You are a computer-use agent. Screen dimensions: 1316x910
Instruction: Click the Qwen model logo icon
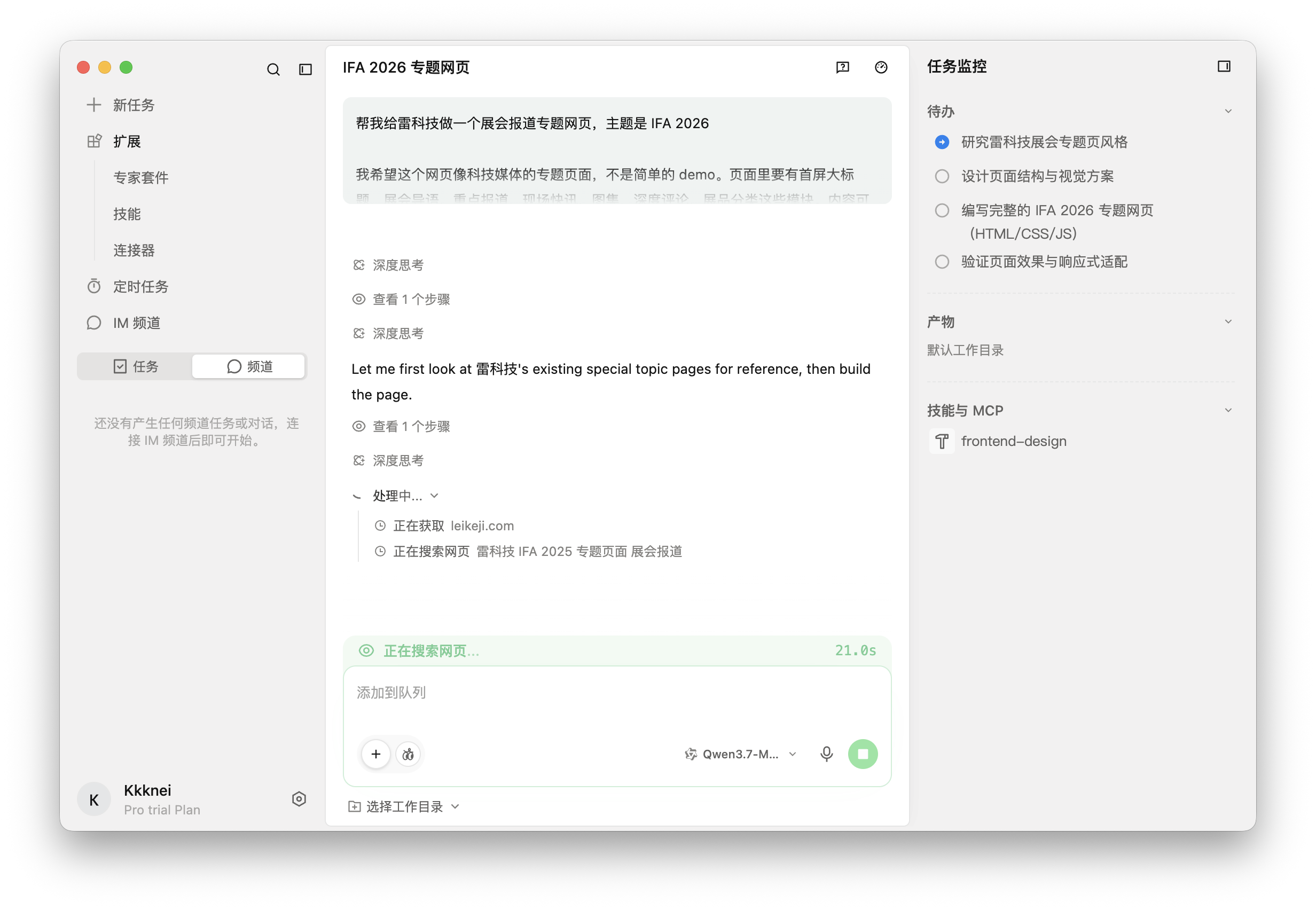tap(691, 755)
